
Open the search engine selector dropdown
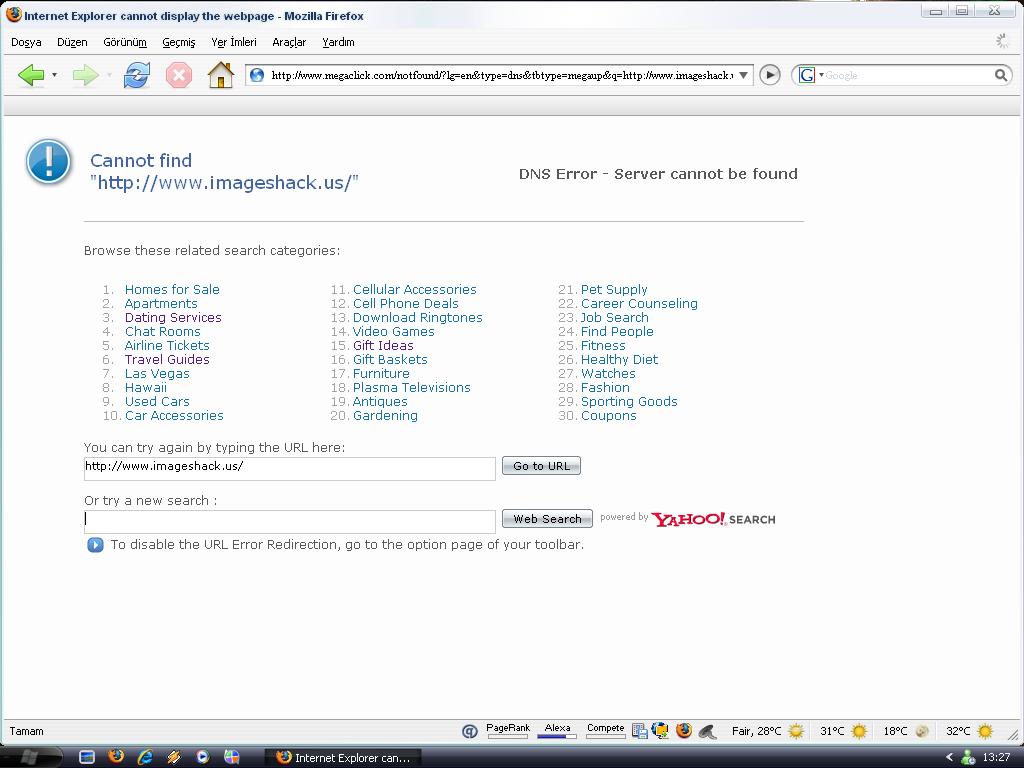point(822,75)
